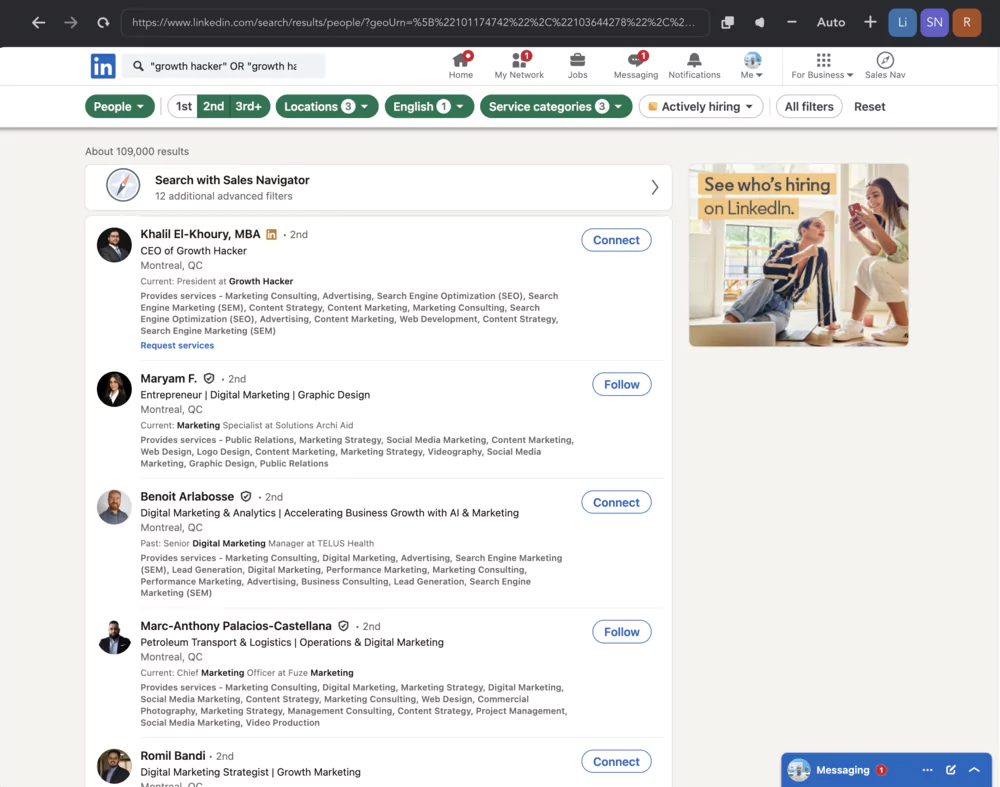Open Romil Bandi's profile name

pyautogui.click(x=173, y=756)
